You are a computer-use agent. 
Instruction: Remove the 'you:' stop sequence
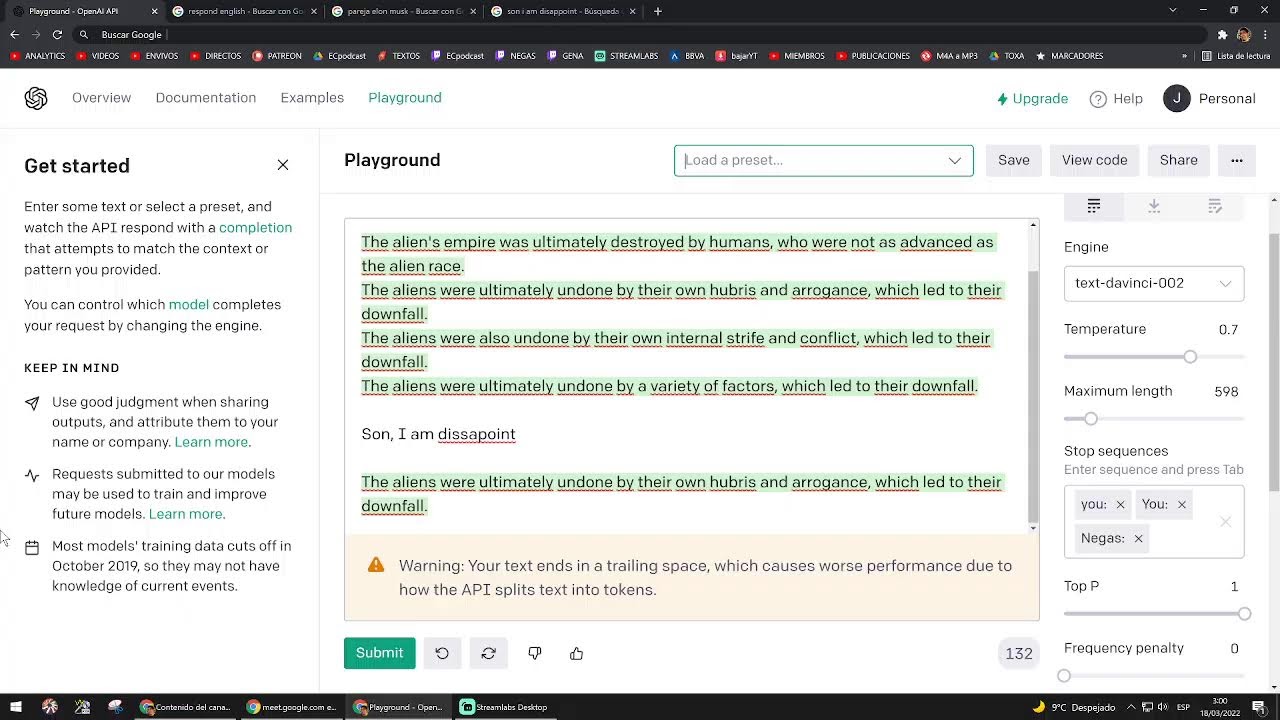(x=1120, y=504)
